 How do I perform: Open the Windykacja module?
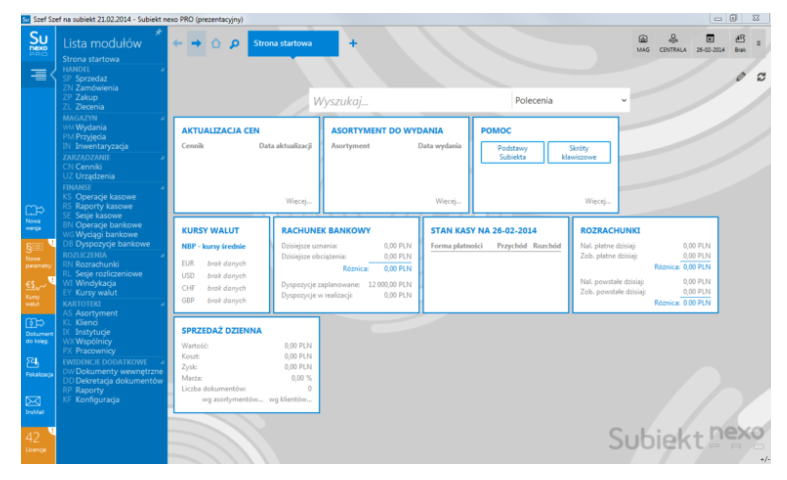tap(96, 283)
